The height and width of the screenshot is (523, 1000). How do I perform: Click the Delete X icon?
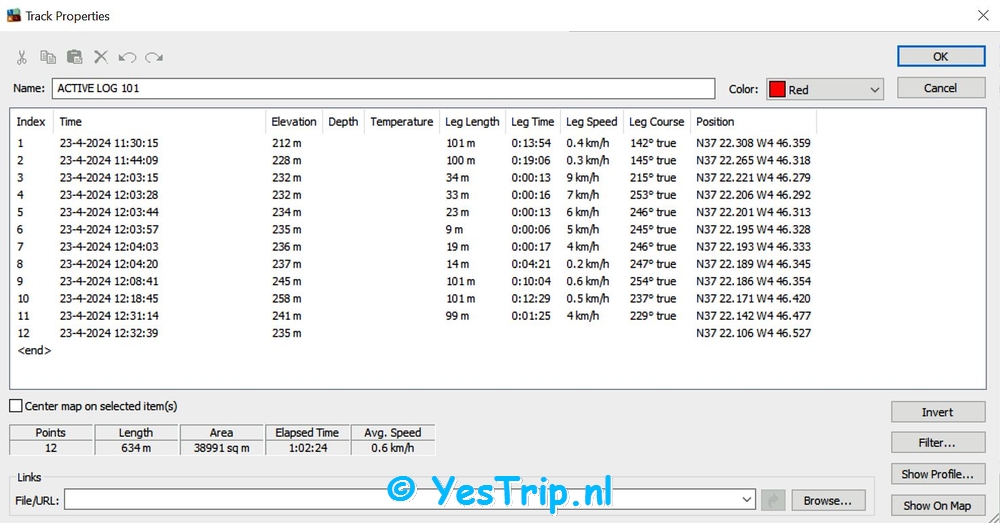tap(101, 58)
